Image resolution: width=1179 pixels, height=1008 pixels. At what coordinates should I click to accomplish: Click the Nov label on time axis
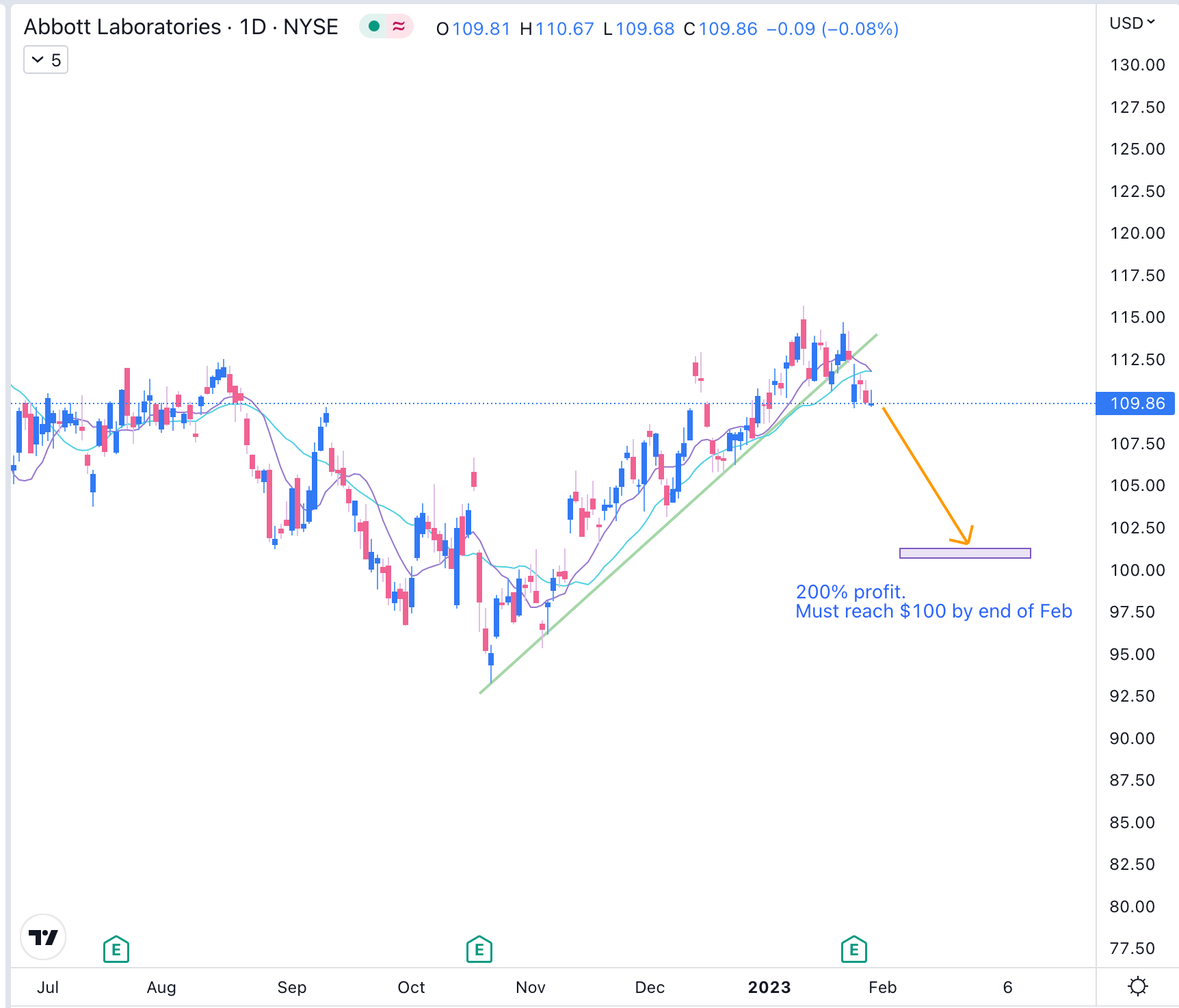click(x=531, y=987)
